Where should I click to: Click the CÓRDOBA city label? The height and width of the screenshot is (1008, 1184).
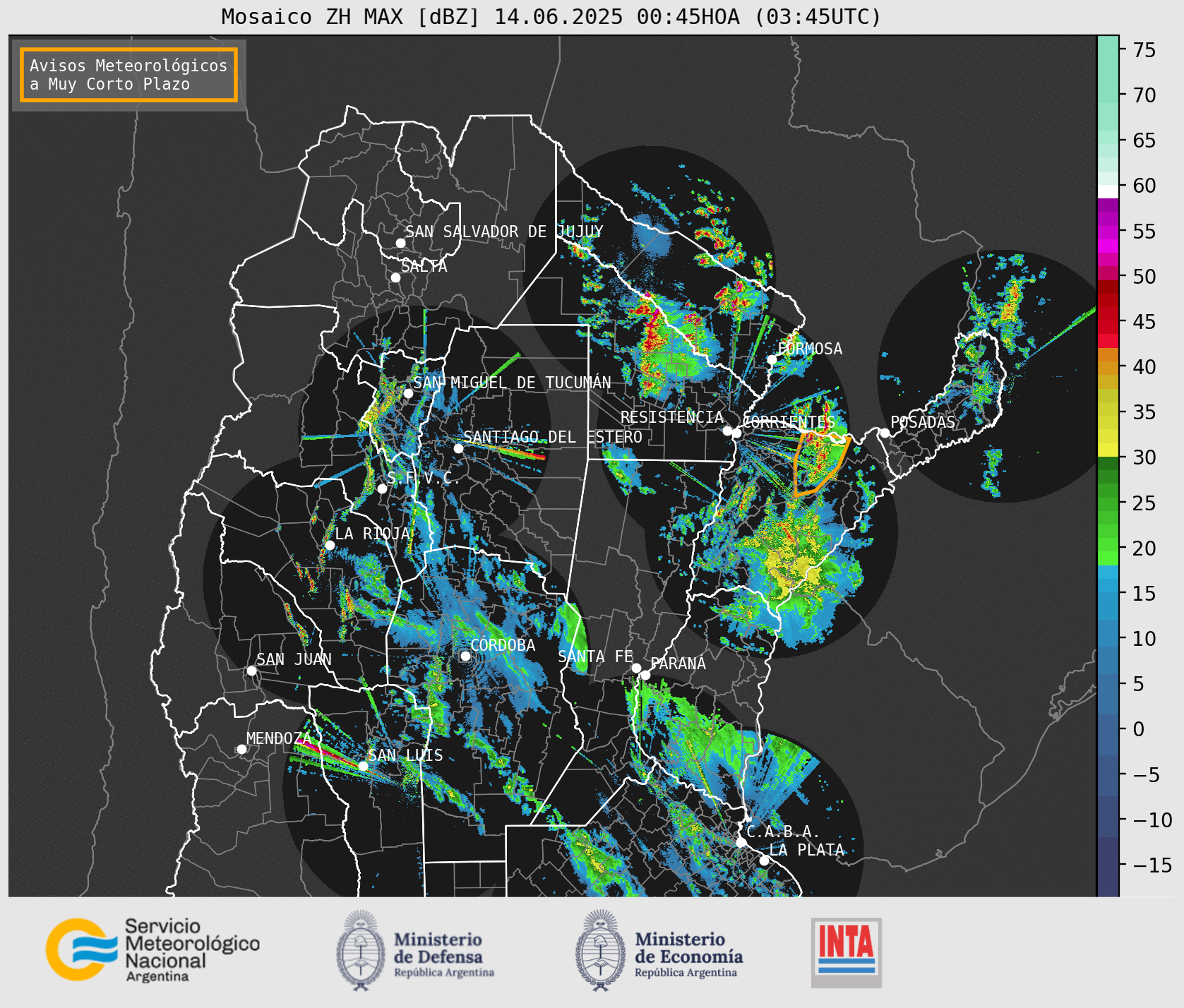point(503,645)
